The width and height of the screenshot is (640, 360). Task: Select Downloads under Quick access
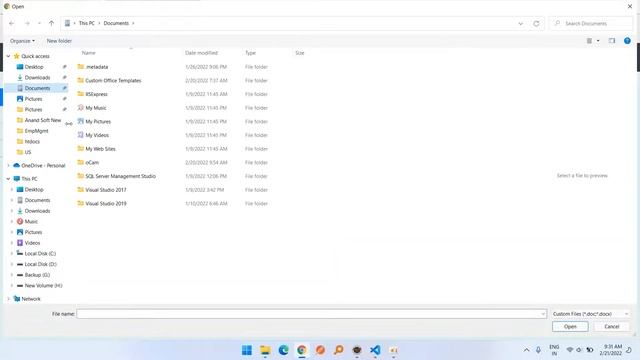[37, 78]
